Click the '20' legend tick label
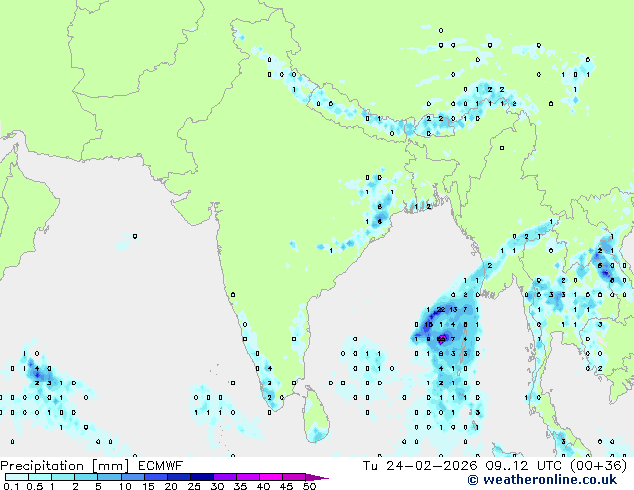This screenshot has height=490, width=634. [171, 486]
